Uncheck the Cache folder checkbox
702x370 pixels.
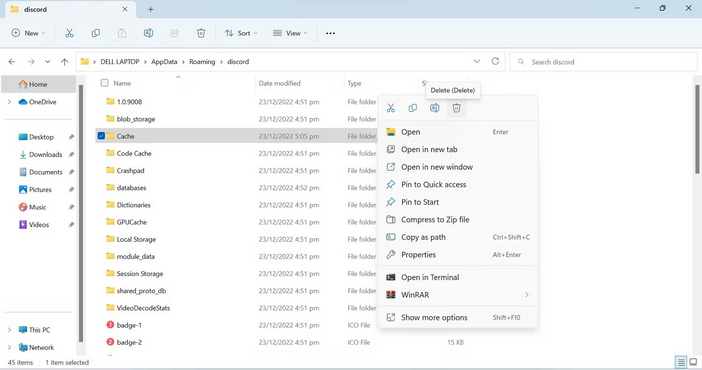pos(101,136)
